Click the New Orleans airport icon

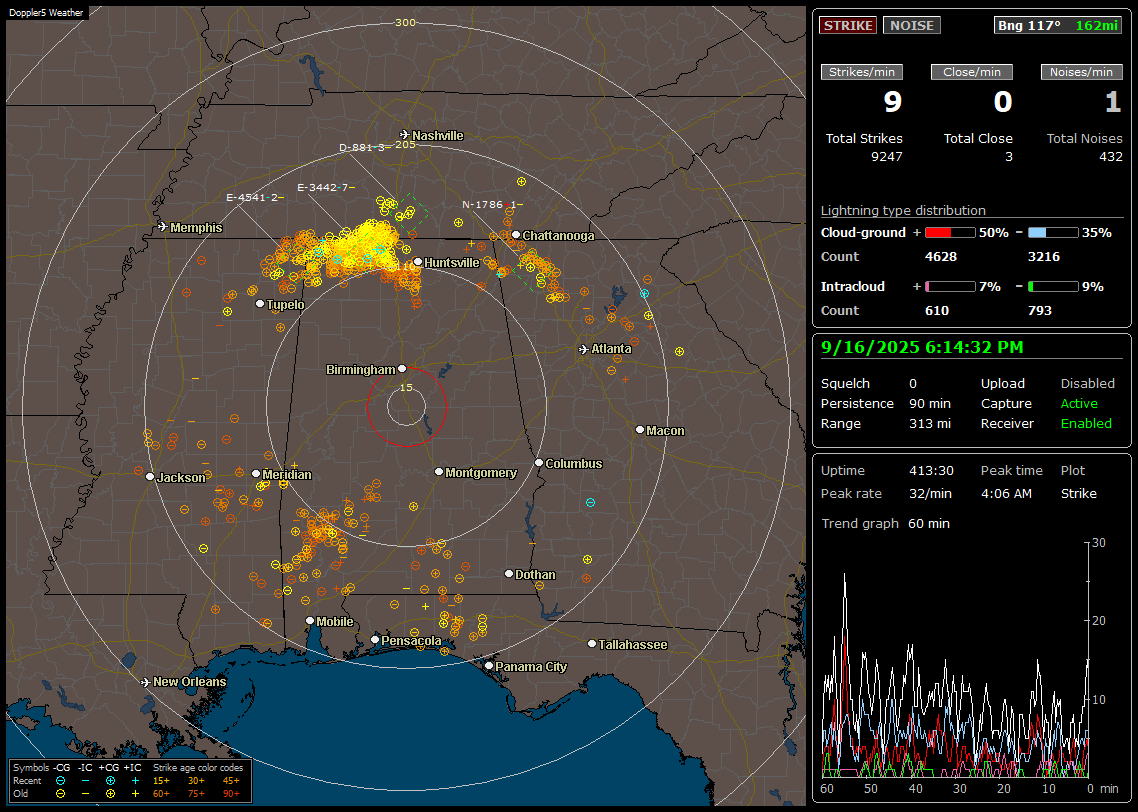click(x=146, y=682)
